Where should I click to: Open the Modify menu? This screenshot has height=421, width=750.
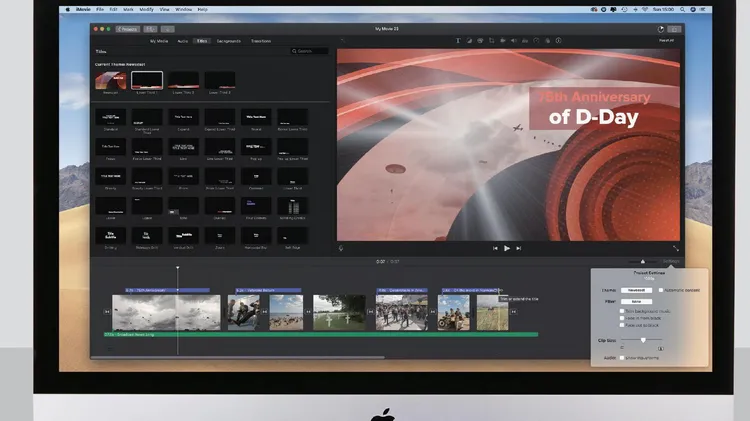[x=146, y=10]
